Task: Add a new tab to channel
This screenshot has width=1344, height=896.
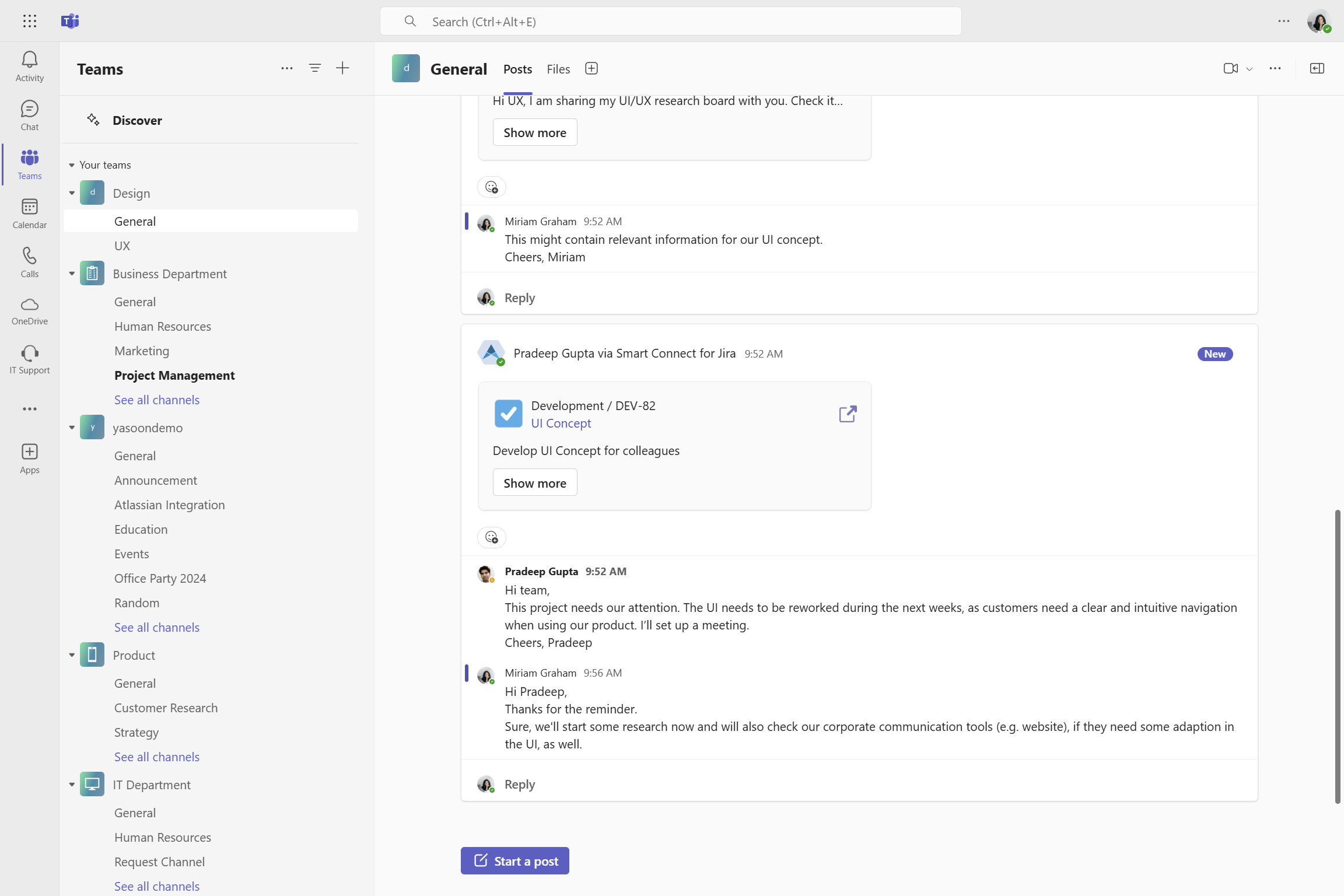Action: pyautogui.click(x=591, y=68)
